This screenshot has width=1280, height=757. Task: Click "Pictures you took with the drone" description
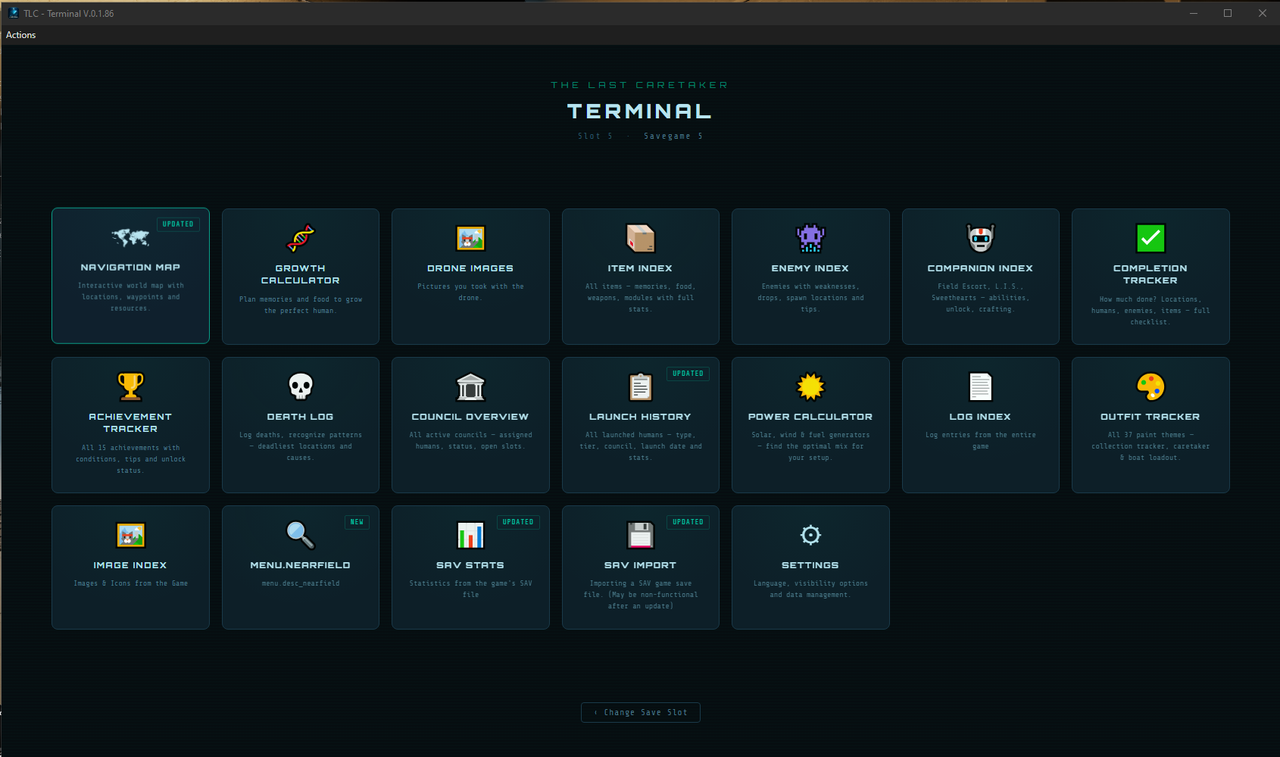coord(470,292)
